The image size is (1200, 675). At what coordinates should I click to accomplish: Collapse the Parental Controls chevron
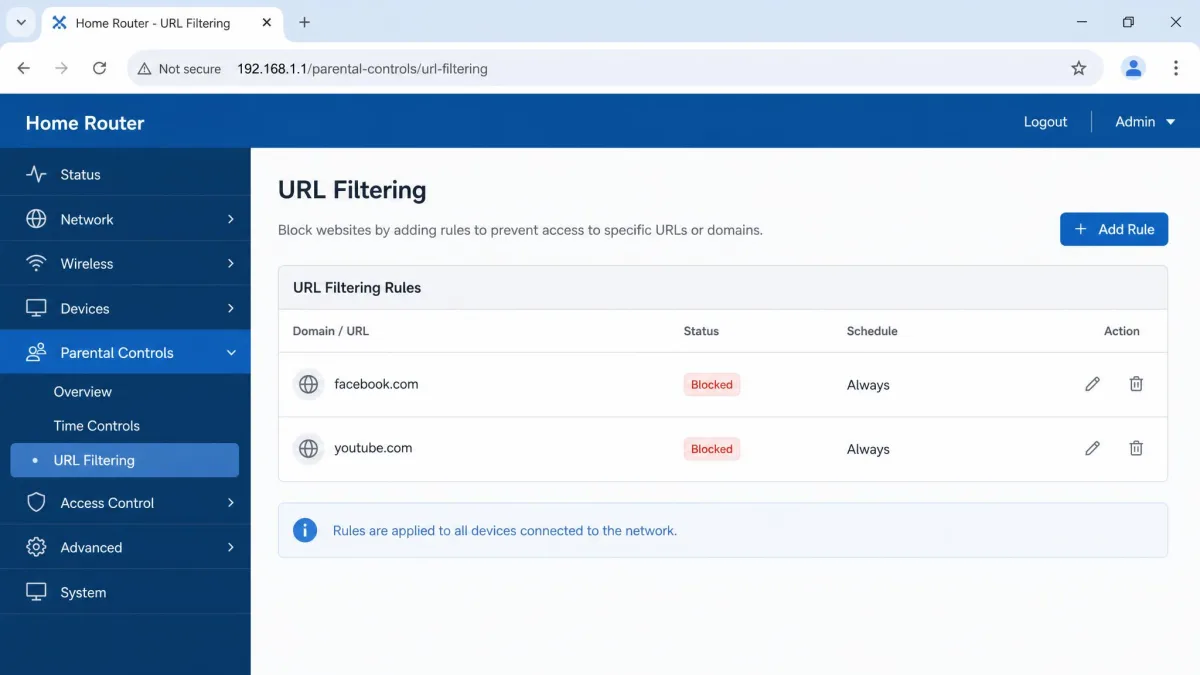tap(231, 353)
